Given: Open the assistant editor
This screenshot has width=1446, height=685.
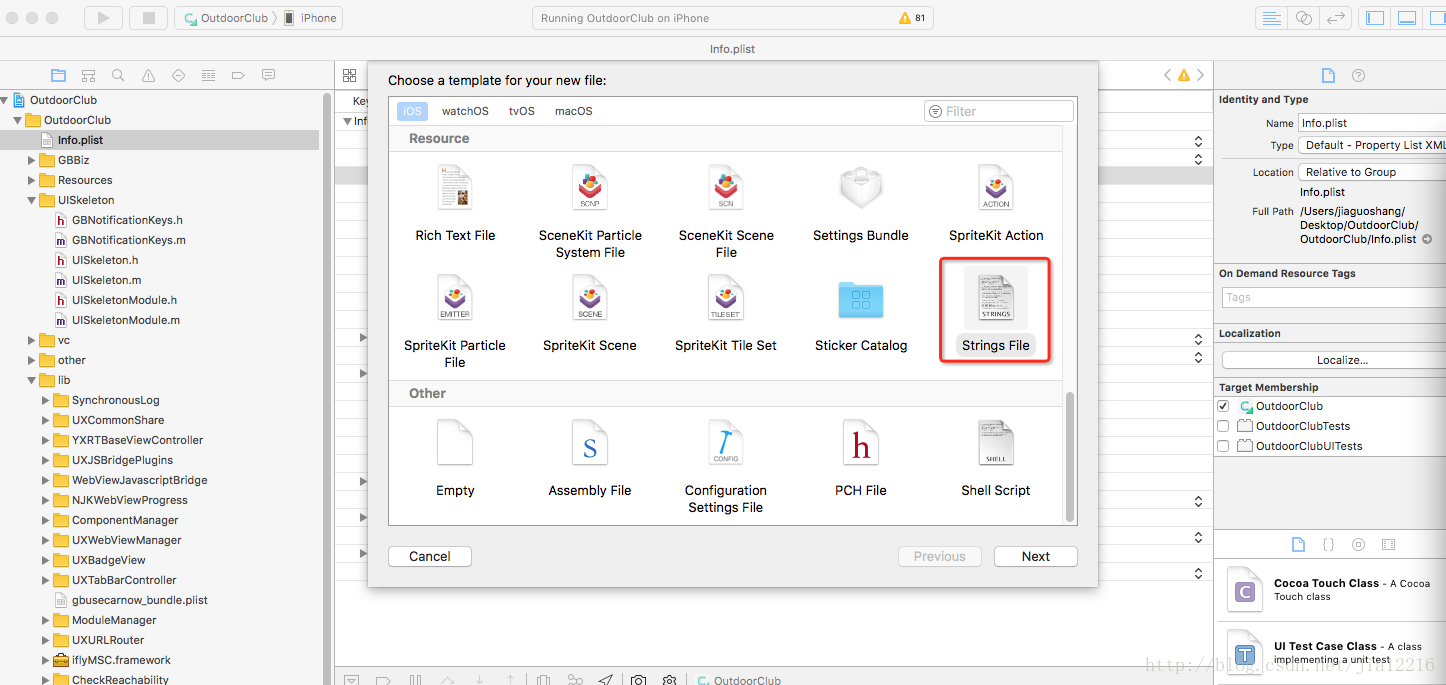Looking at the screenshot, I should point(1303,18).
